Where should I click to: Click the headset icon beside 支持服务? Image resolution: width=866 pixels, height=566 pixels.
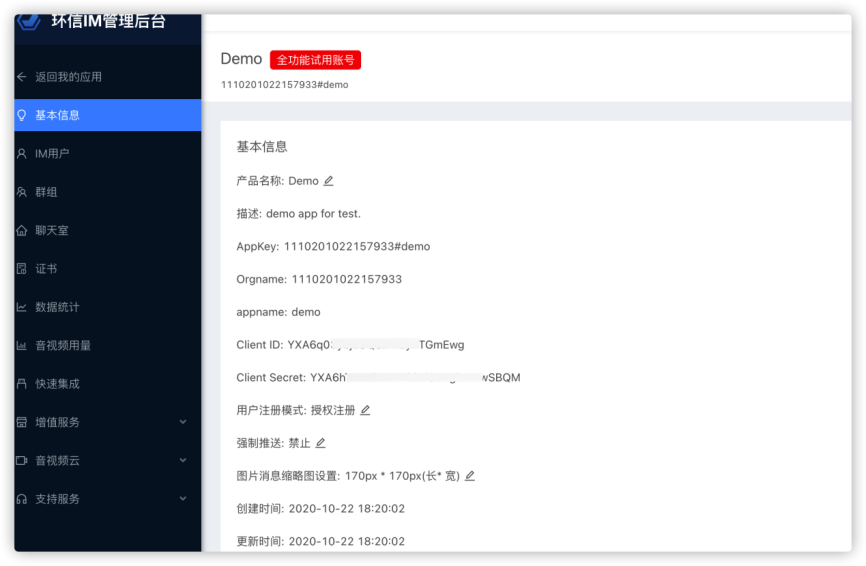(x=22, y=499)
